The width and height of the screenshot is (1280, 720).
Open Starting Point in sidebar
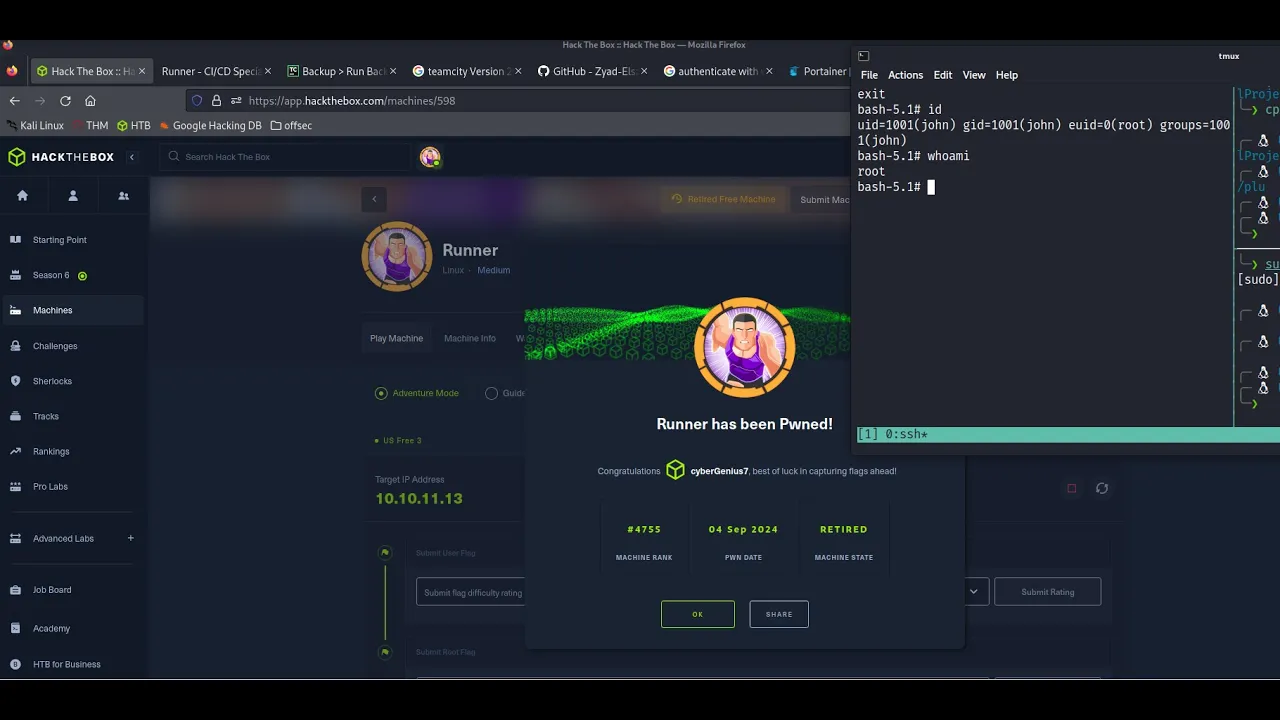click(x=72, y=240)
